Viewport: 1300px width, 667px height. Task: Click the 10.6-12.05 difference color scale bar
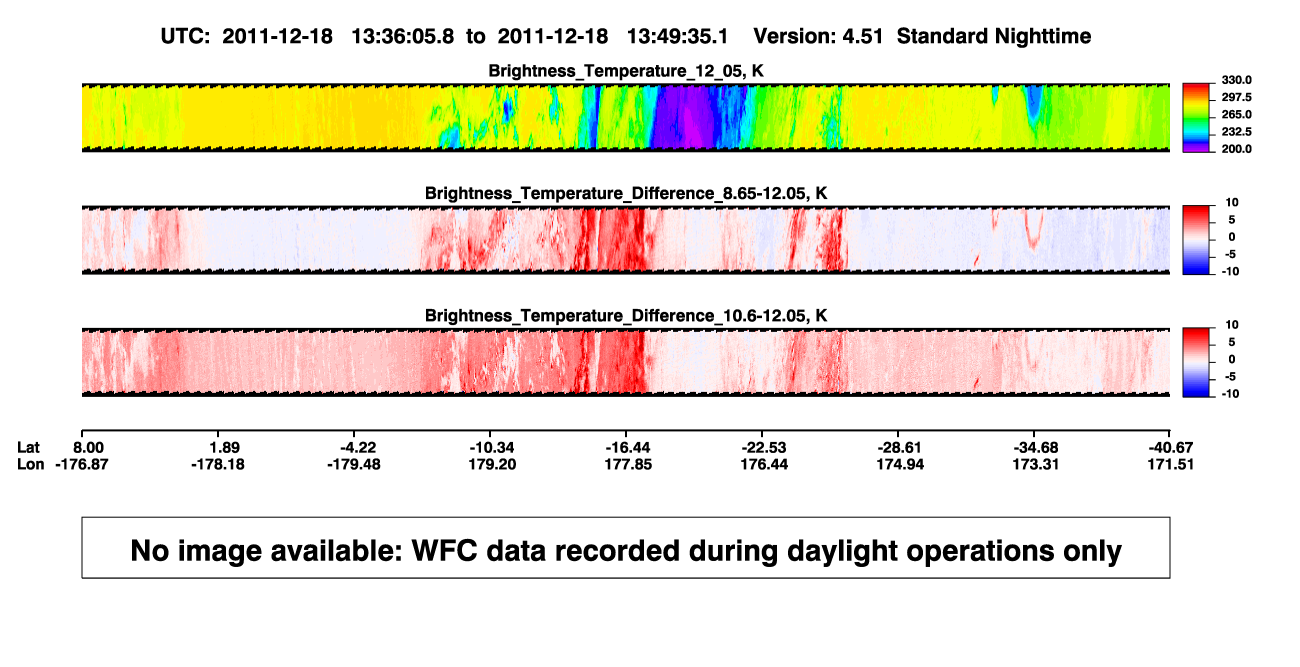click(1197, 362)
